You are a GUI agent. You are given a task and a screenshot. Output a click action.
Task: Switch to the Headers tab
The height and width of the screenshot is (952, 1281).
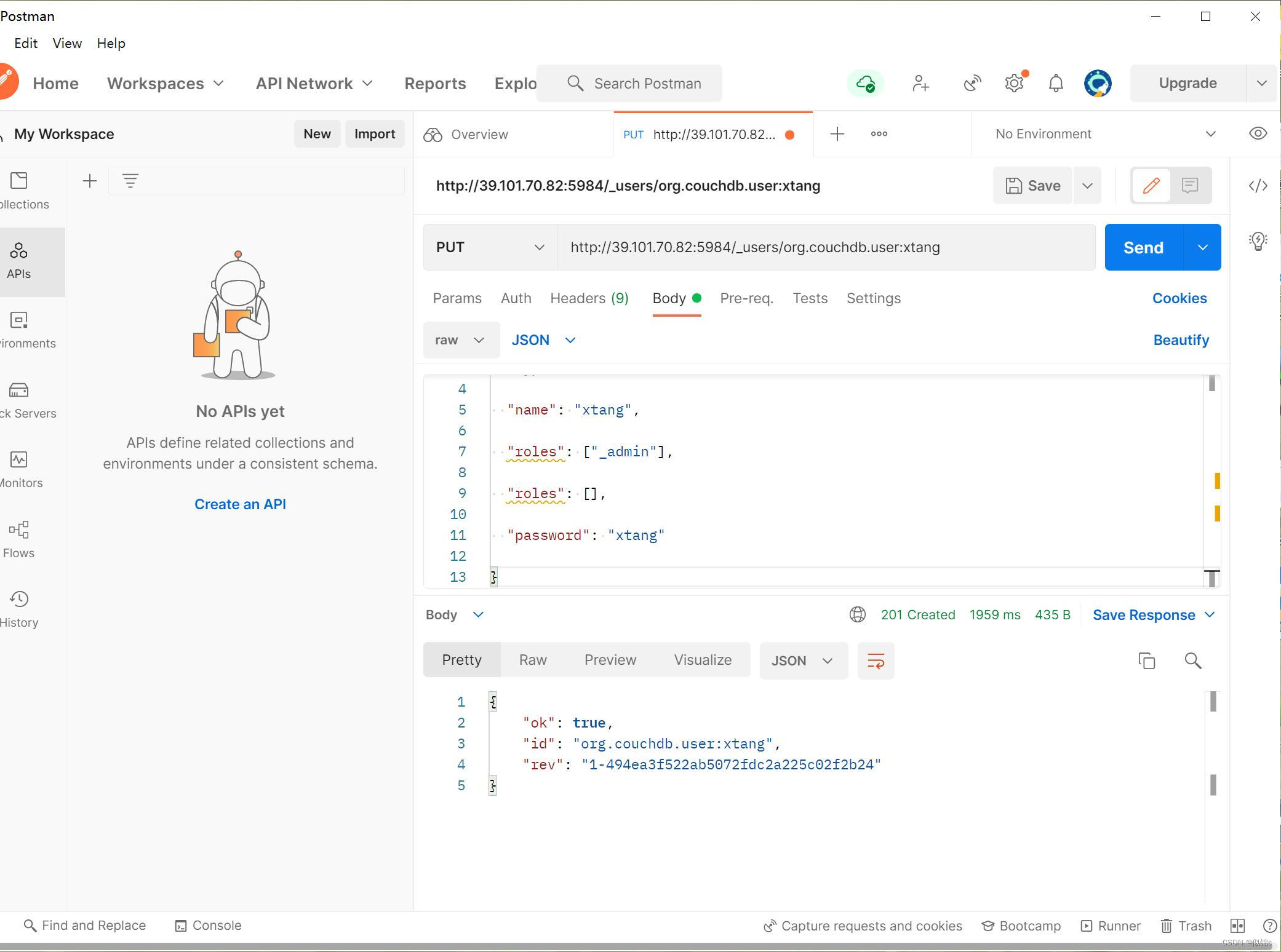589,298
